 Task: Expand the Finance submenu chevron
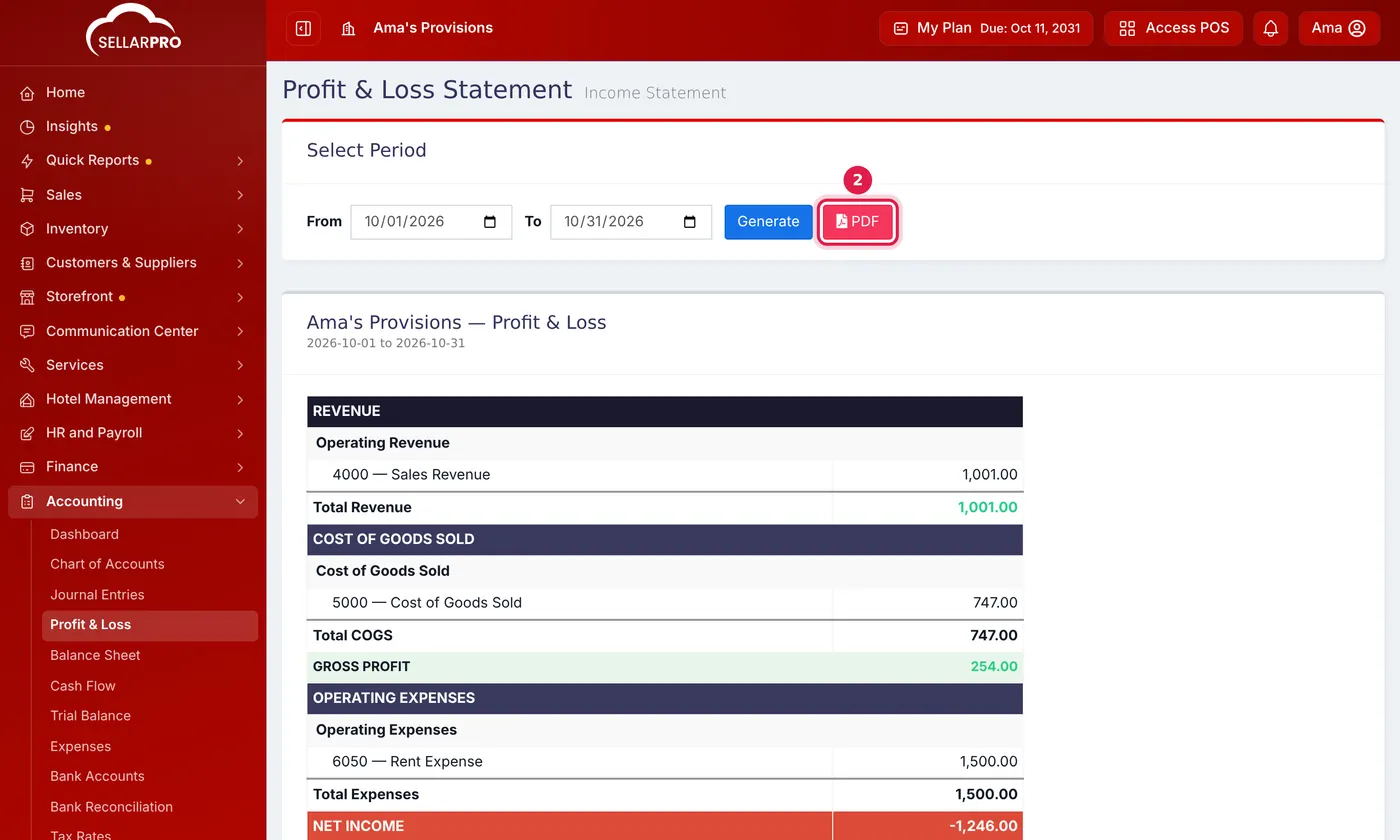240,467
